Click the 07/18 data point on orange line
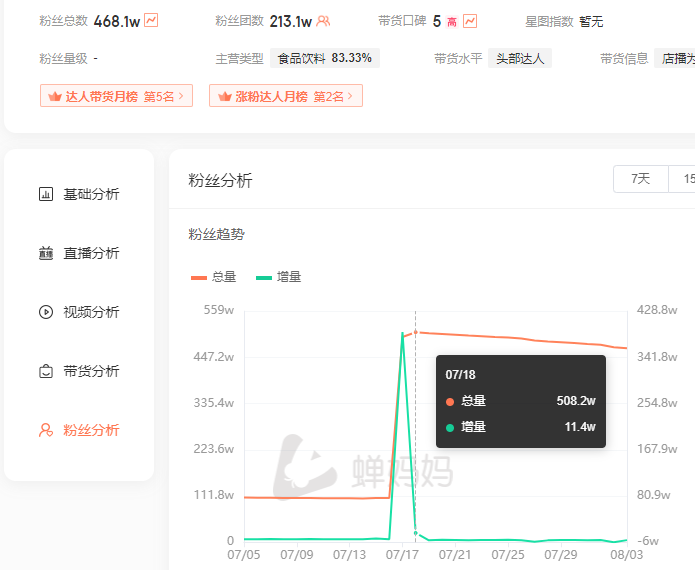695x570 pixels. 415,332
